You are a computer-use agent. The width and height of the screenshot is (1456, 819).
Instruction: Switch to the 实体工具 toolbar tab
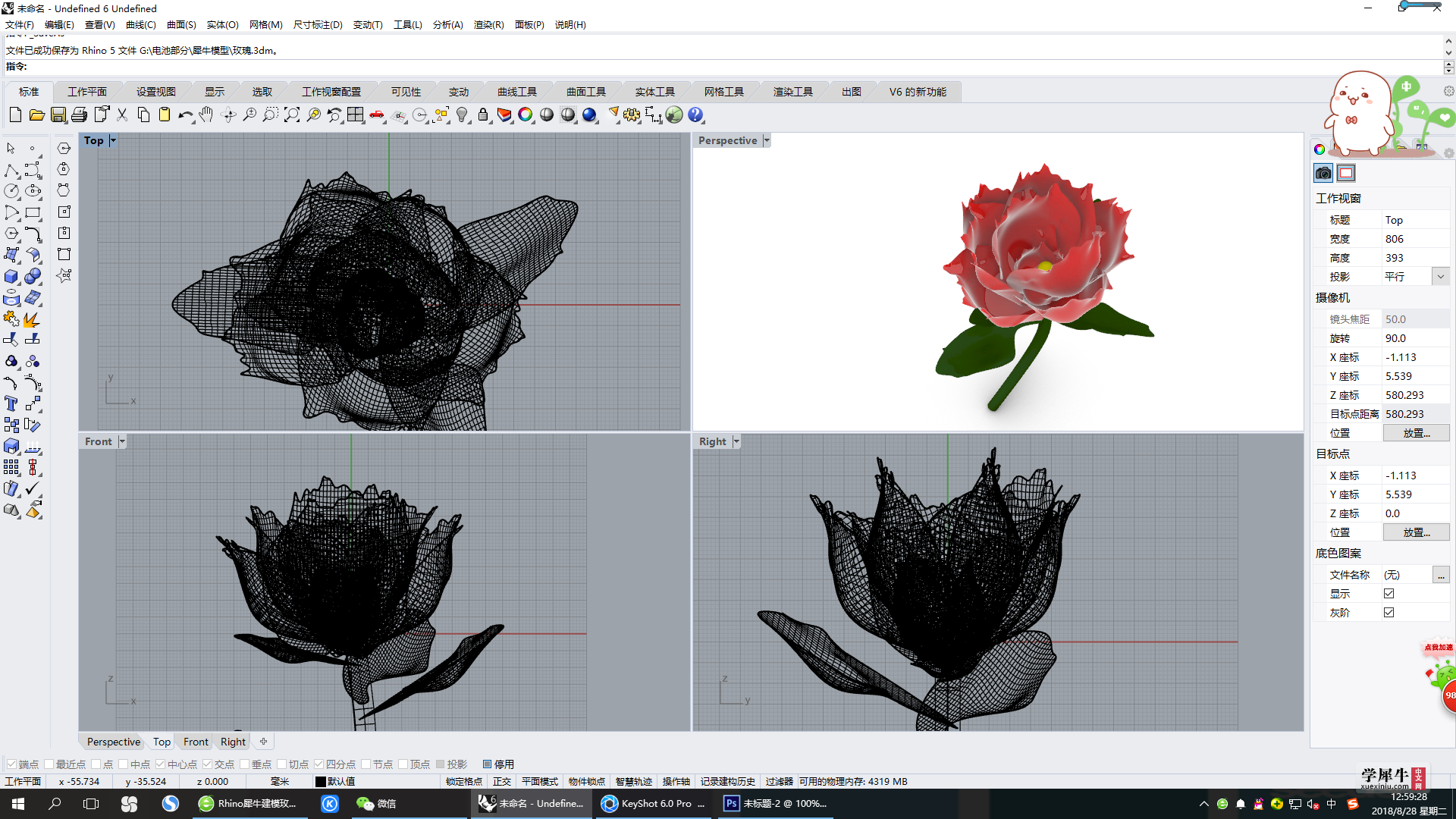(655, 92)
